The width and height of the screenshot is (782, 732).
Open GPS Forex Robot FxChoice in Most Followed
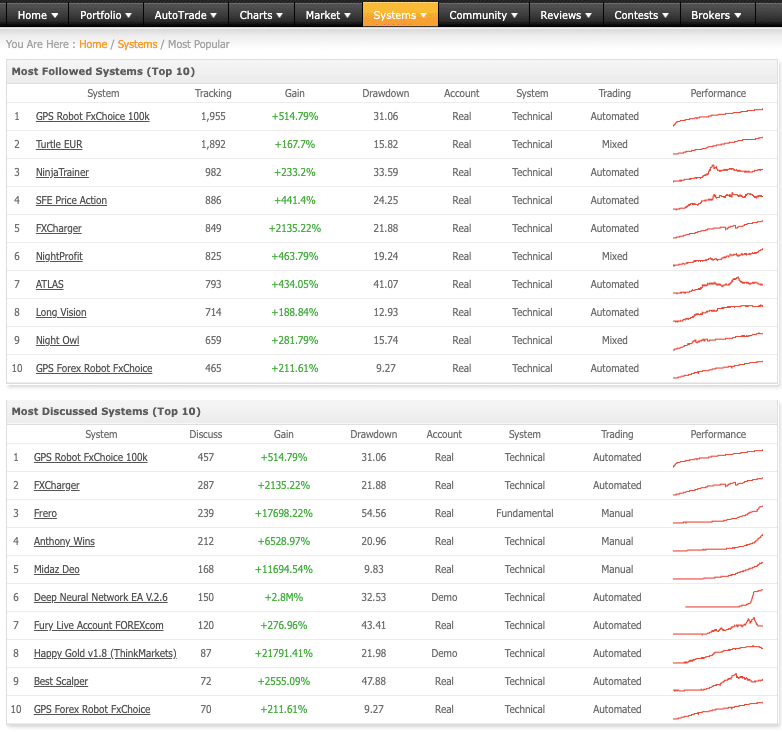tap(94, 368)
